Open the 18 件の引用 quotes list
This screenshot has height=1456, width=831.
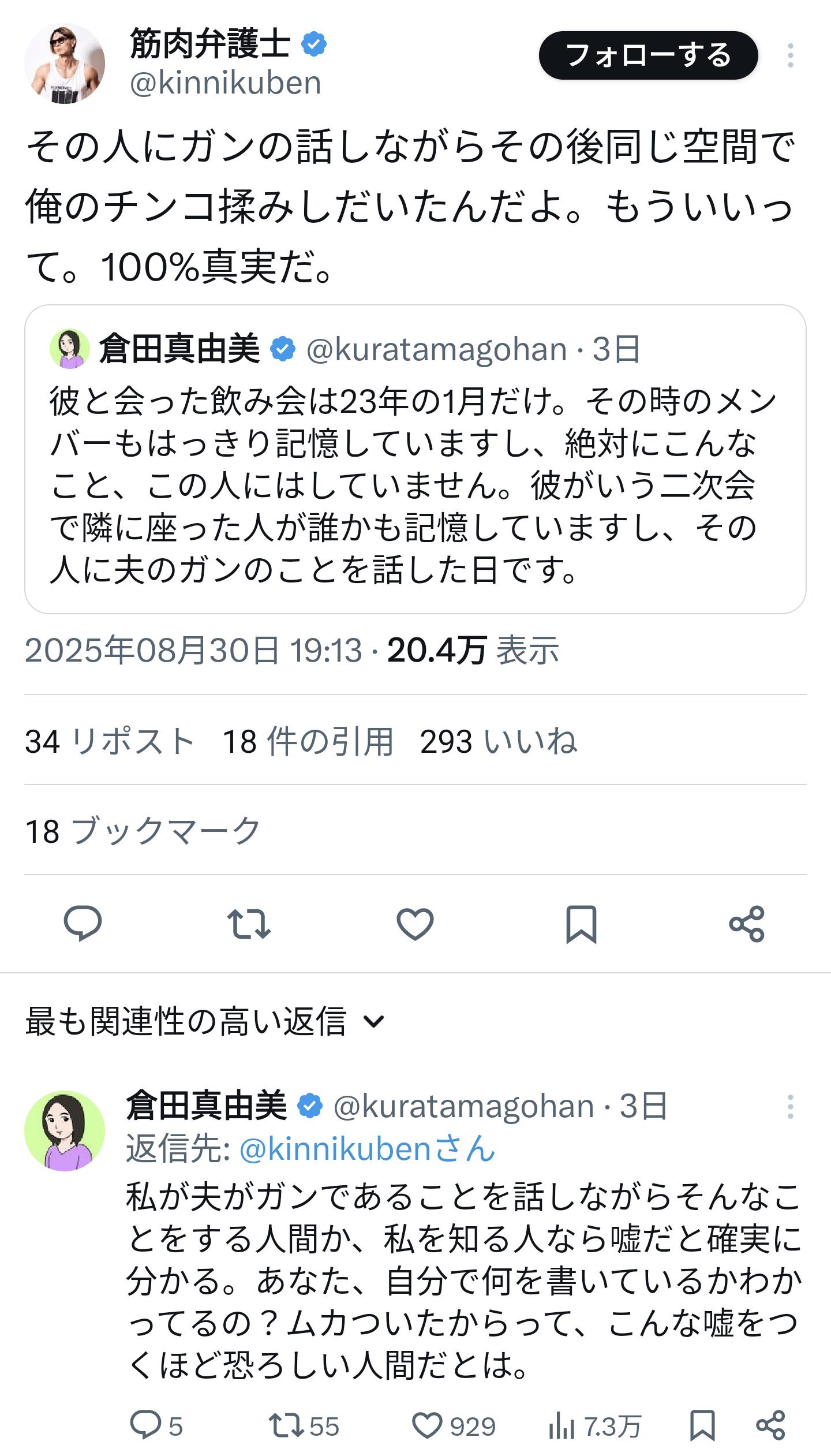(308, 741)
